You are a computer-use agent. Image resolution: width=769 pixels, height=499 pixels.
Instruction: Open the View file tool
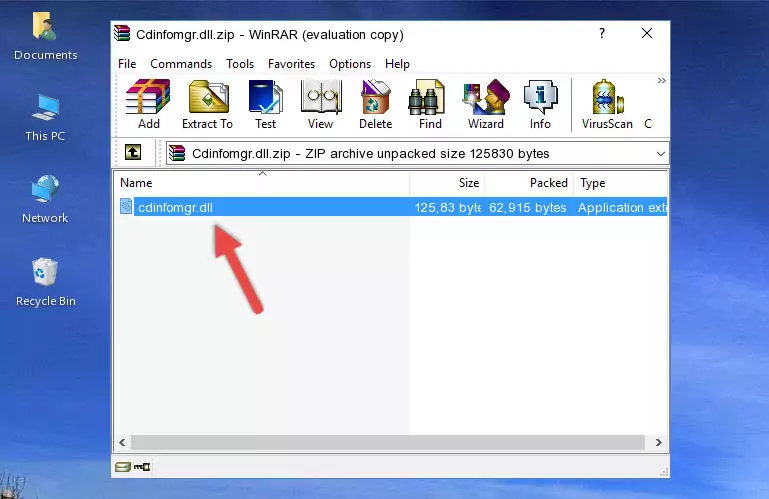321,104
